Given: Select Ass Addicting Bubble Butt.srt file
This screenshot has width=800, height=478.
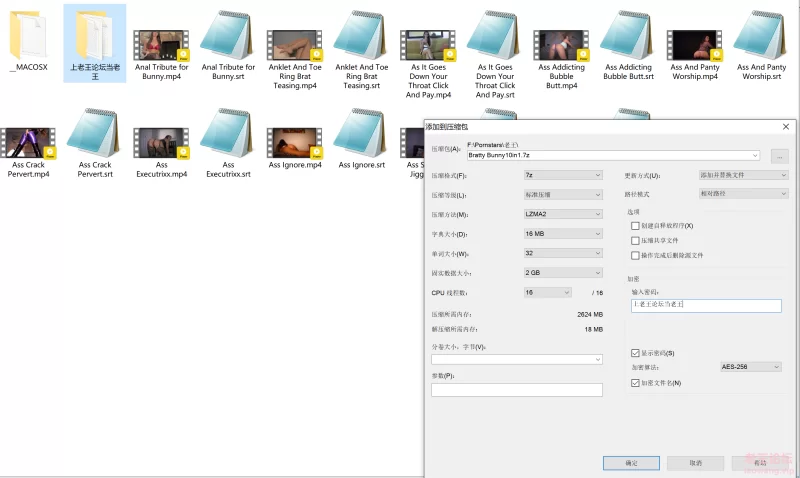Looking at the screenshot, I should [x=628, y=35].
